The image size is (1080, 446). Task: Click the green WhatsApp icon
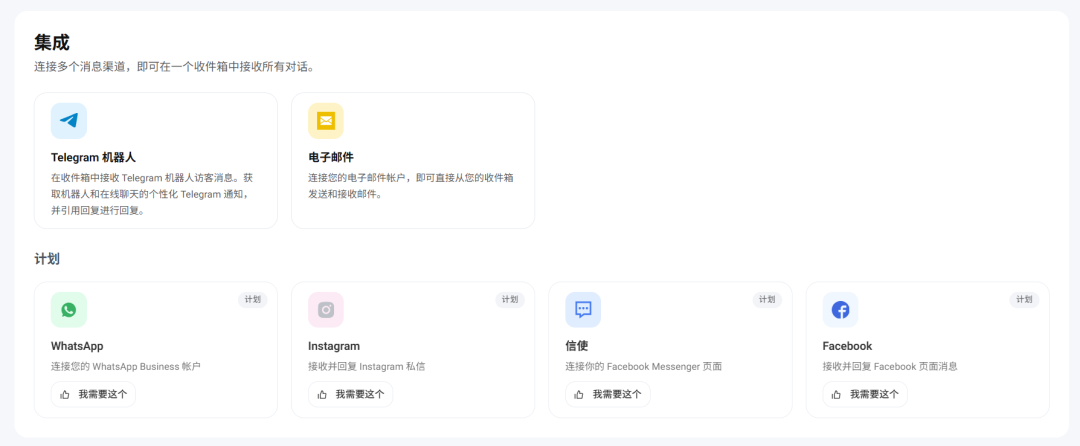pyautogui.click(x=69, y=310)
